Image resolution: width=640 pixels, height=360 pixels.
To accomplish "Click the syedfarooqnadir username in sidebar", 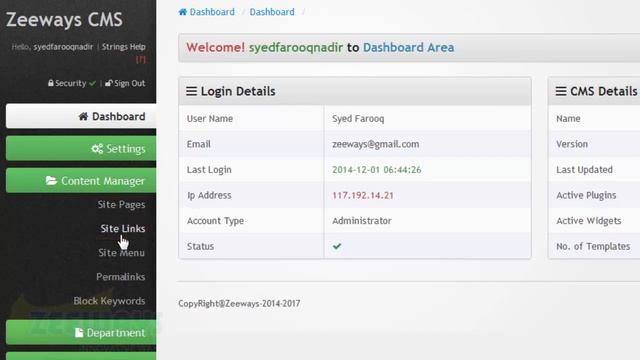I will 63,47.
